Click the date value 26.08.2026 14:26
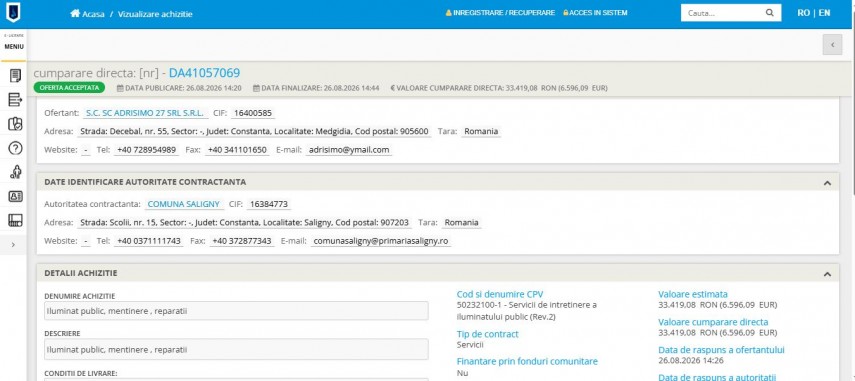 pos(690,360)
